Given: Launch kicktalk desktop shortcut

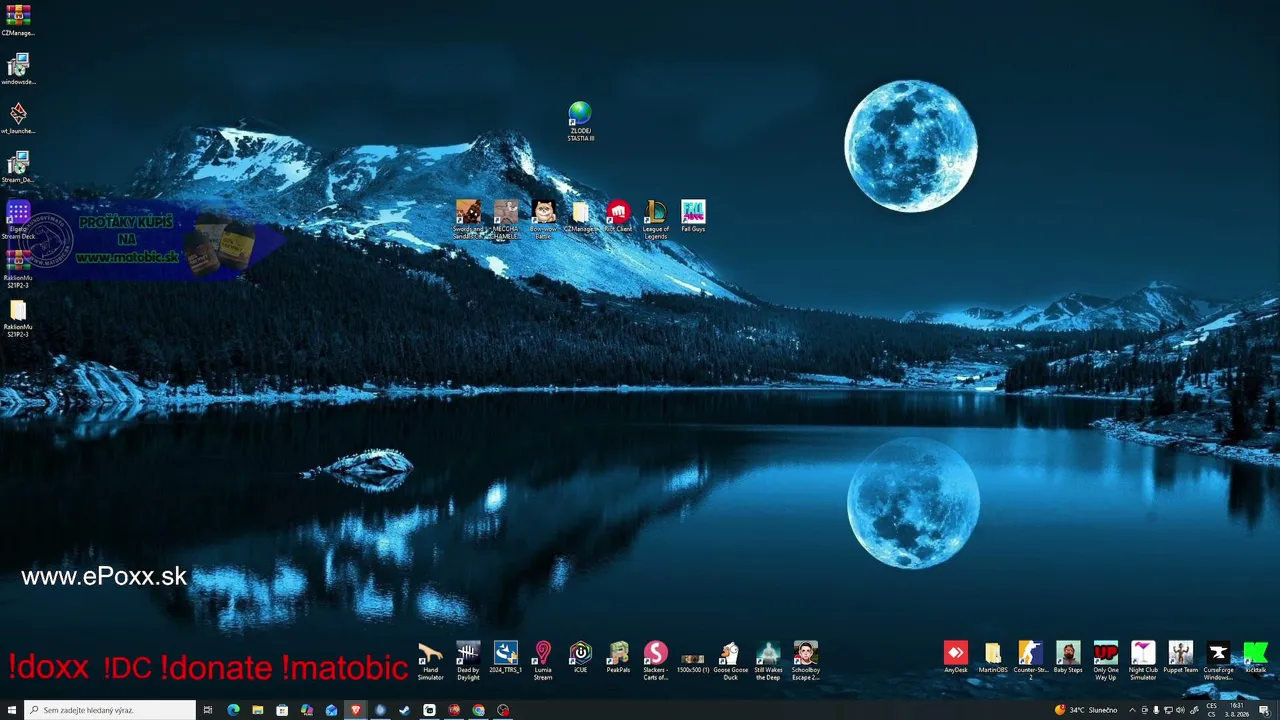Looking at the screenshot, I should 1255,658.
